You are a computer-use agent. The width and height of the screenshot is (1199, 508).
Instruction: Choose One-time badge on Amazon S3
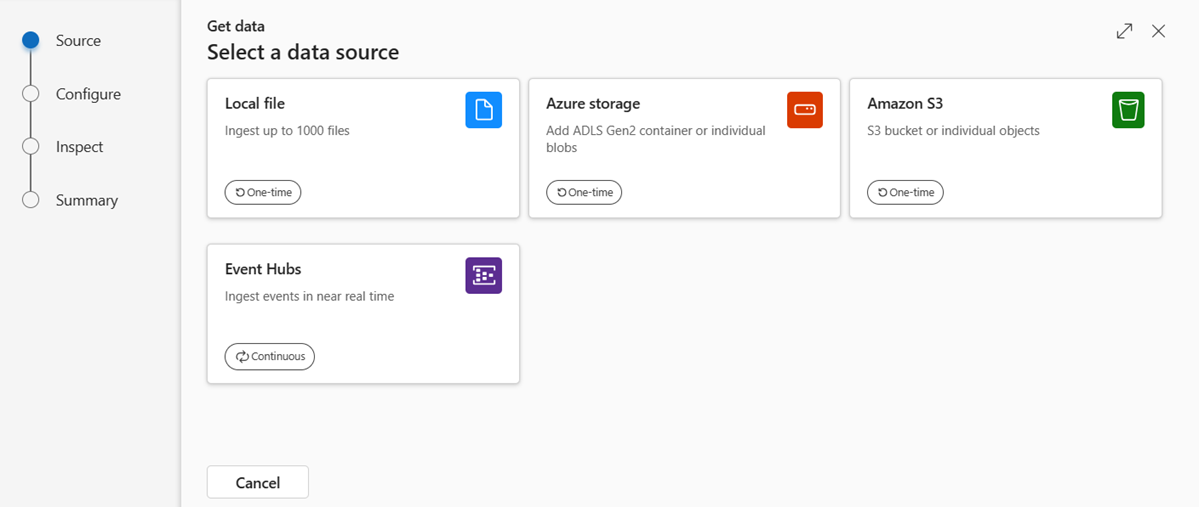[905, 193]
